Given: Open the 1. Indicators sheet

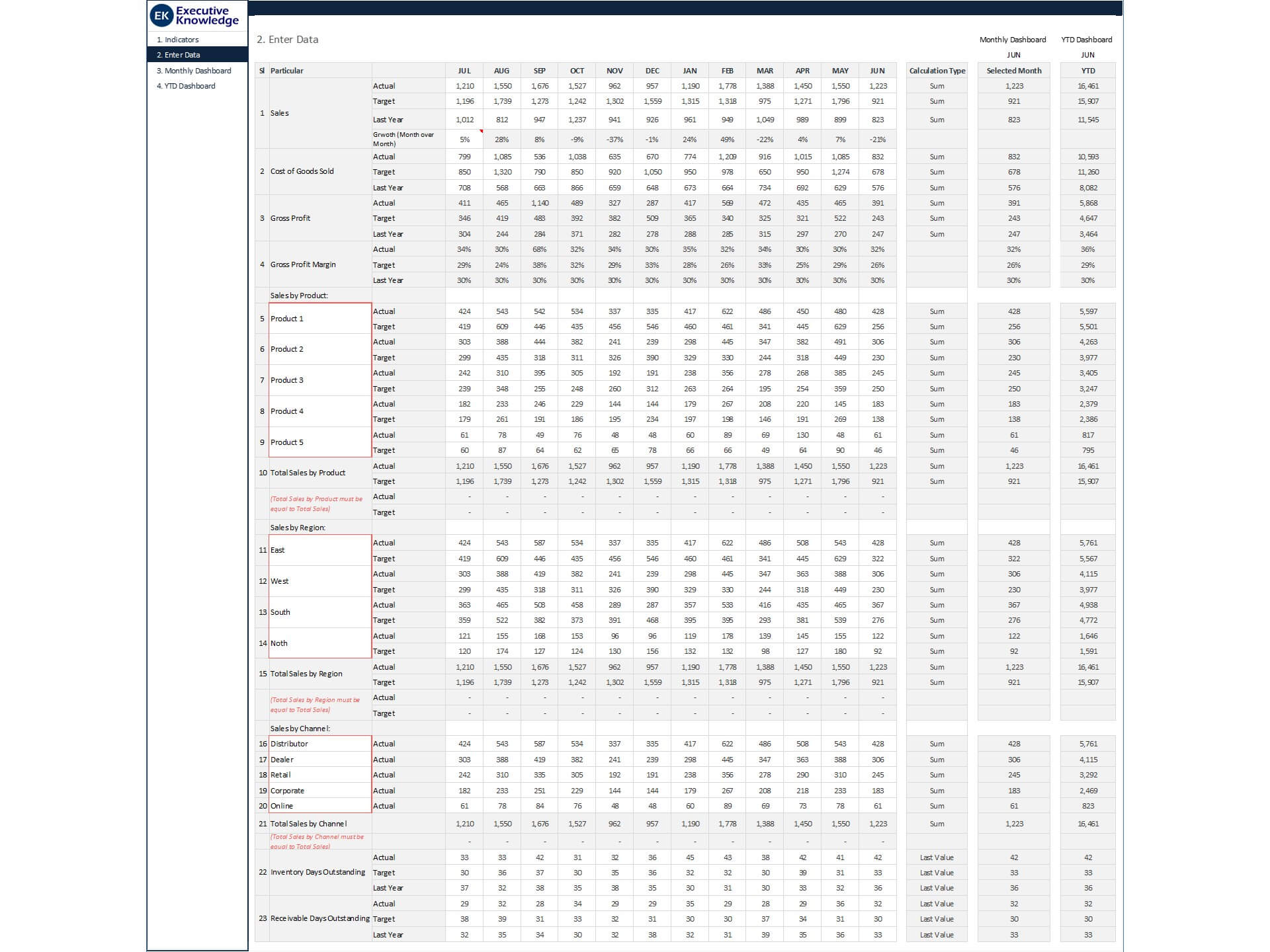Looking at the screenshot, I should coord(178,40).
